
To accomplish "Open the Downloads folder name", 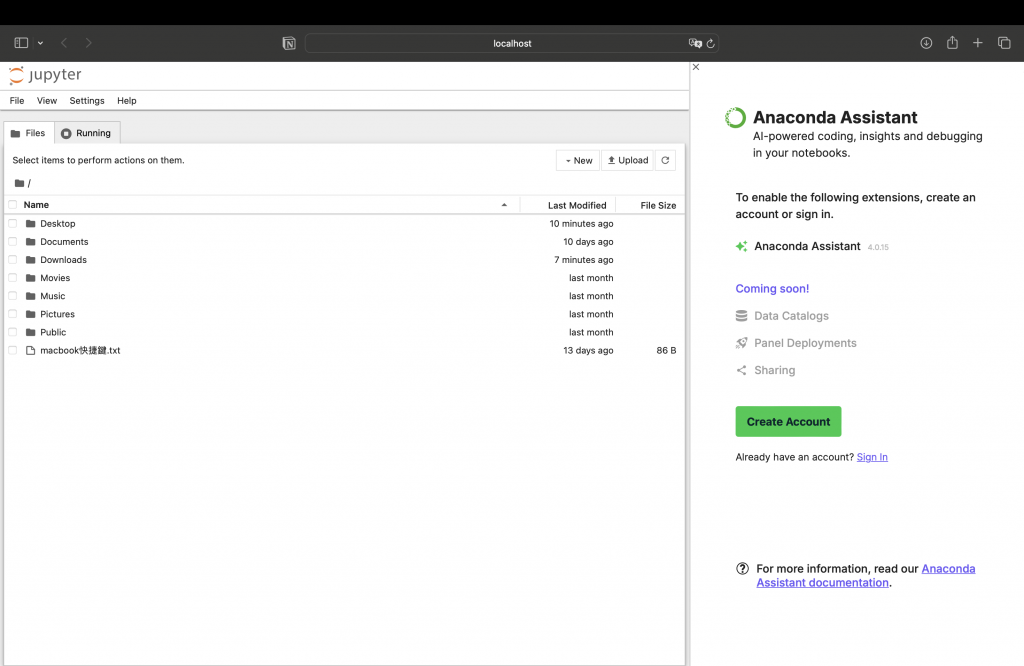I will coord(63,260).
